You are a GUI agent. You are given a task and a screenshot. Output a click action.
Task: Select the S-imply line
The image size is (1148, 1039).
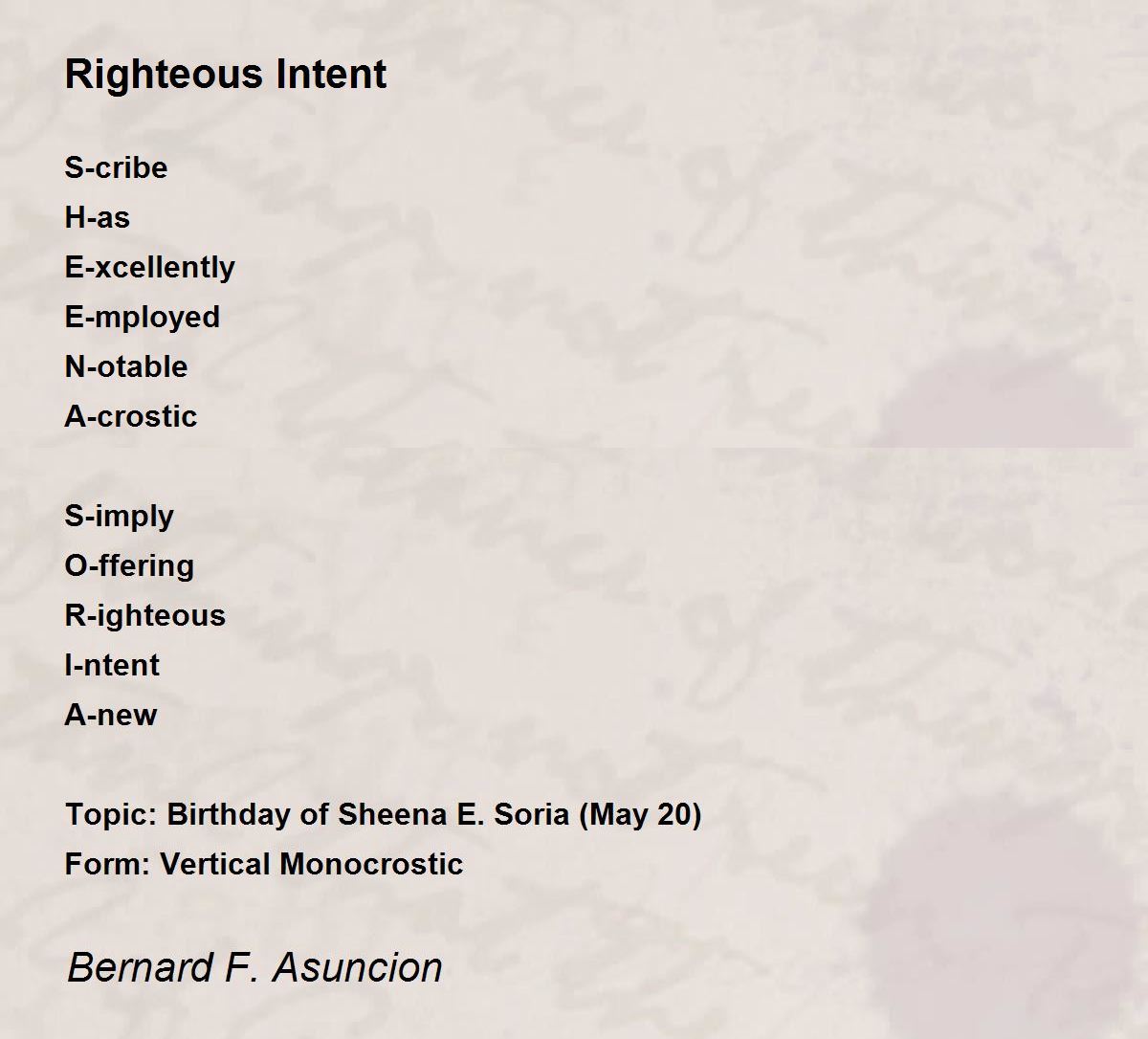coord(119,517)
